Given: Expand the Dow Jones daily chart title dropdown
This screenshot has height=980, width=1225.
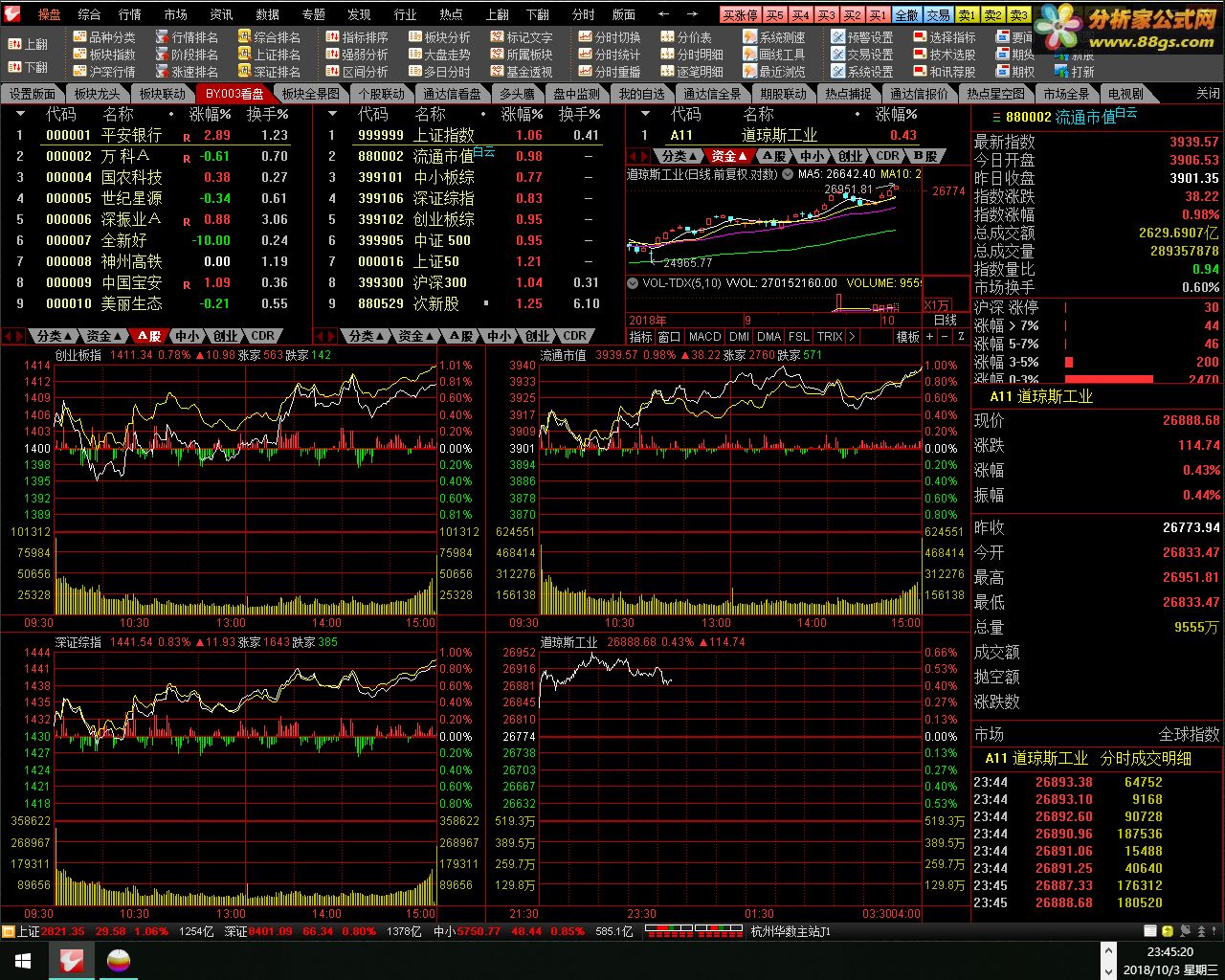Looking at the screenshot, I should [x=788, y=174].
